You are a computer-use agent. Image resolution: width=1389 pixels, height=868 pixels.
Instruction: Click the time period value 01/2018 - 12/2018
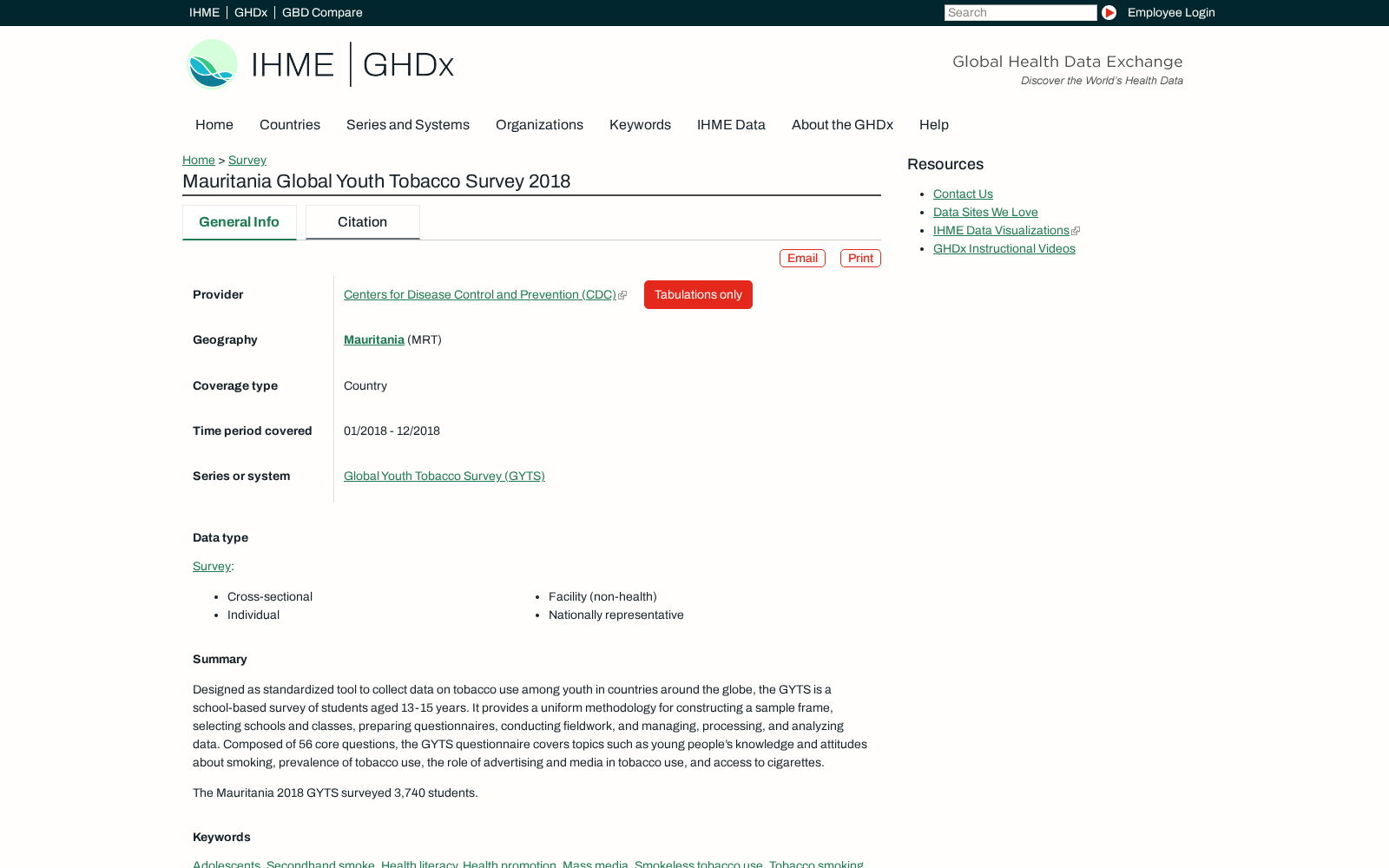(x=392, y=431)
